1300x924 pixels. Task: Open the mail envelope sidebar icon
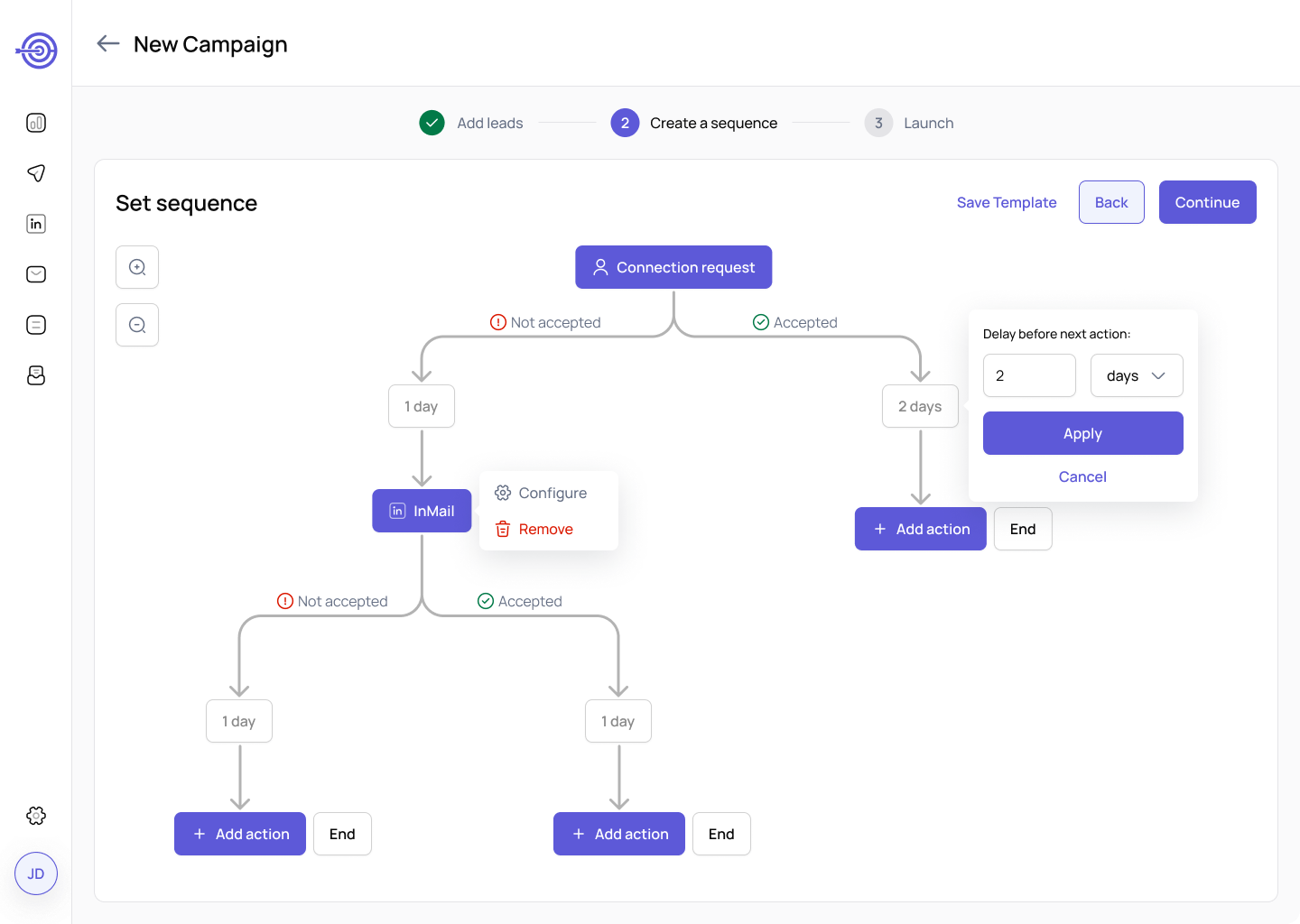(x=36, y=274)
